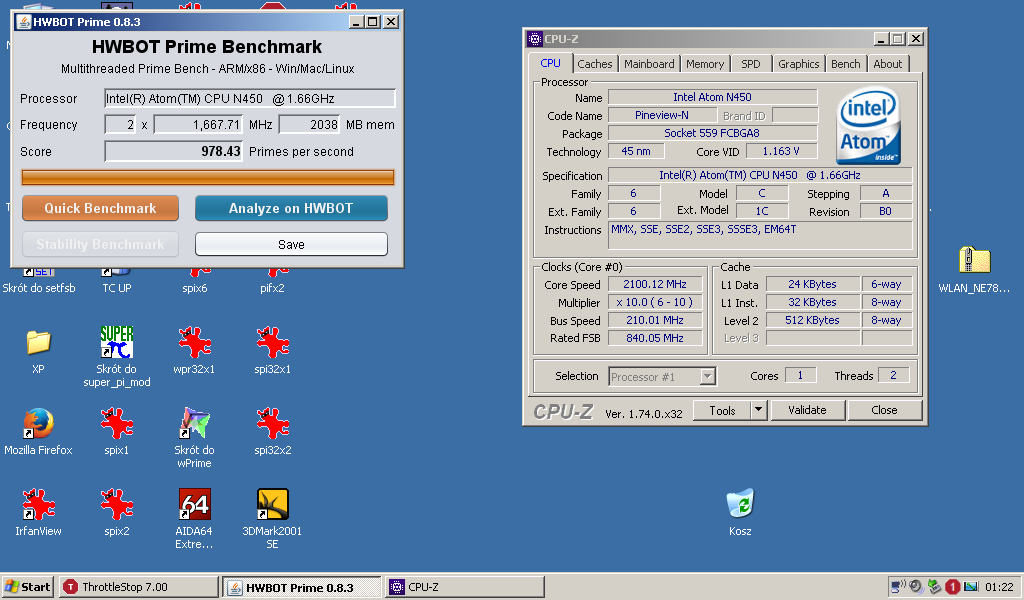Screen dimensions: 1024x600
Task: Start the Quick Benchmark in HWBOT Prime
Action: click(100, 208)
